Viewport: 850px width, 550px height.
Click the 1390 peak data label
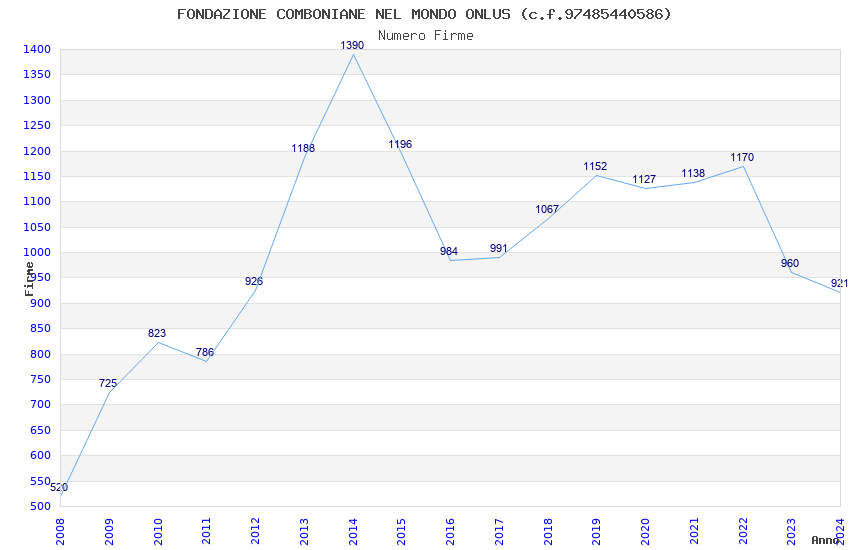point(352,46)
